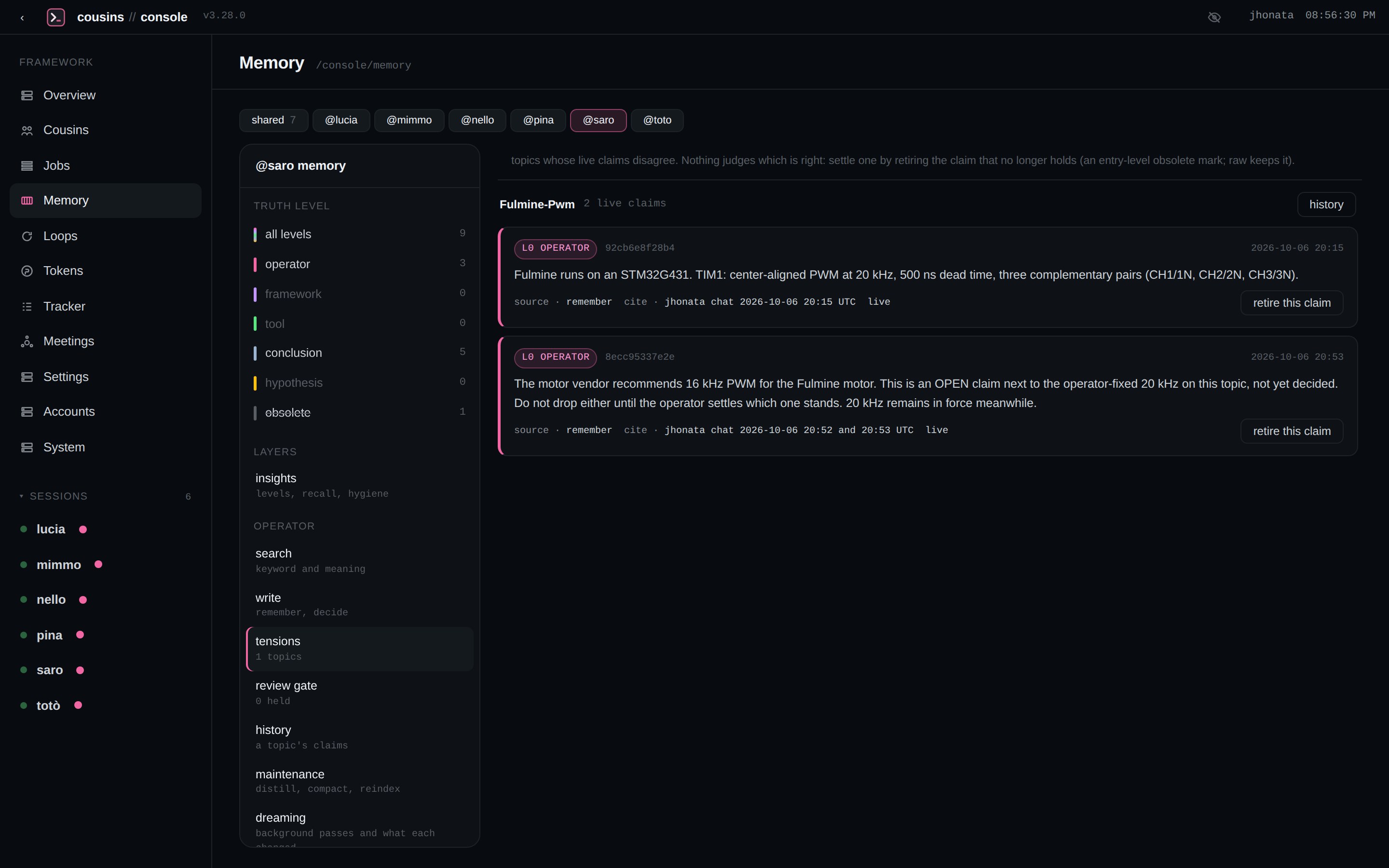
Task: Switch to the shared memory tab
Action: (x=274, y=120)
